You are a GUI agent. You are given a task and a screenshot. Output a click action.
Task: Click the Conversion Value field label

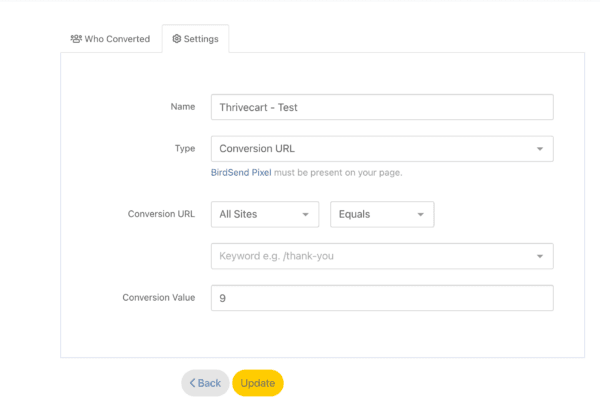coord(158,297)
